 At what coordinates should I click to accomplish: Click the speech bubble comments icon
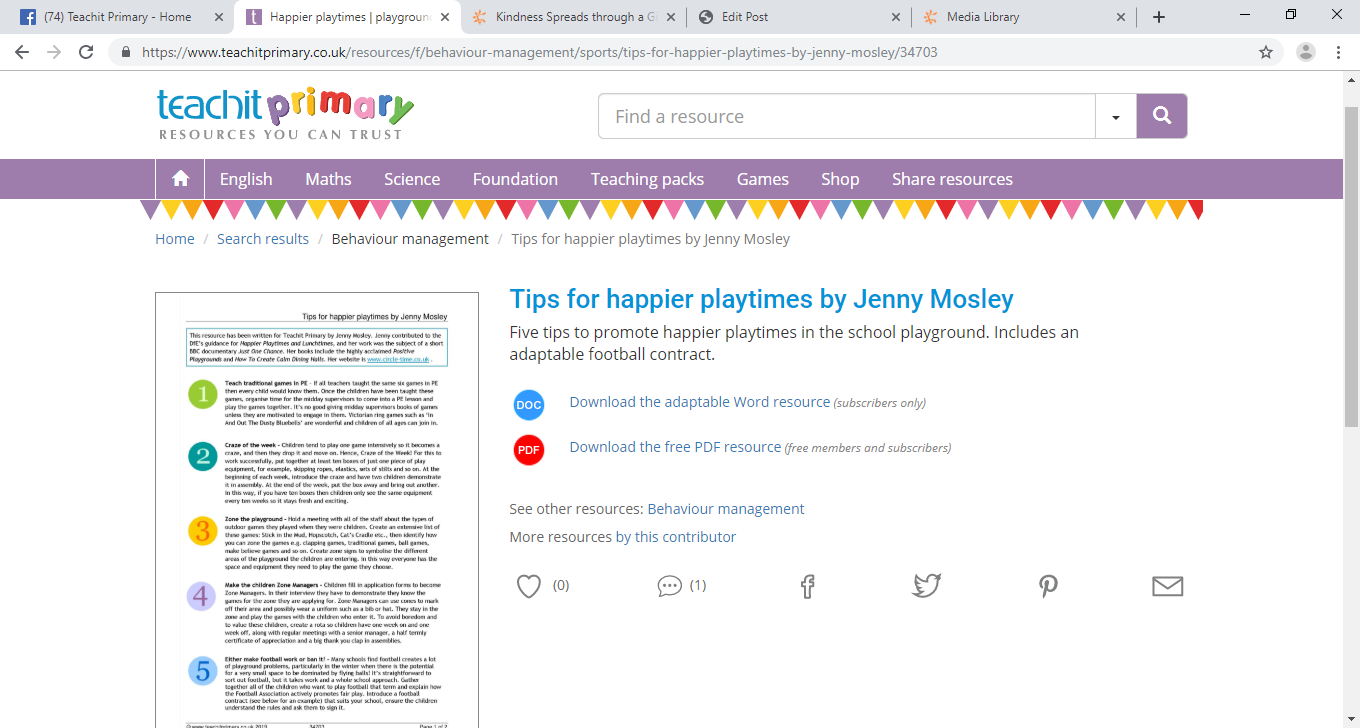[669, 586]
